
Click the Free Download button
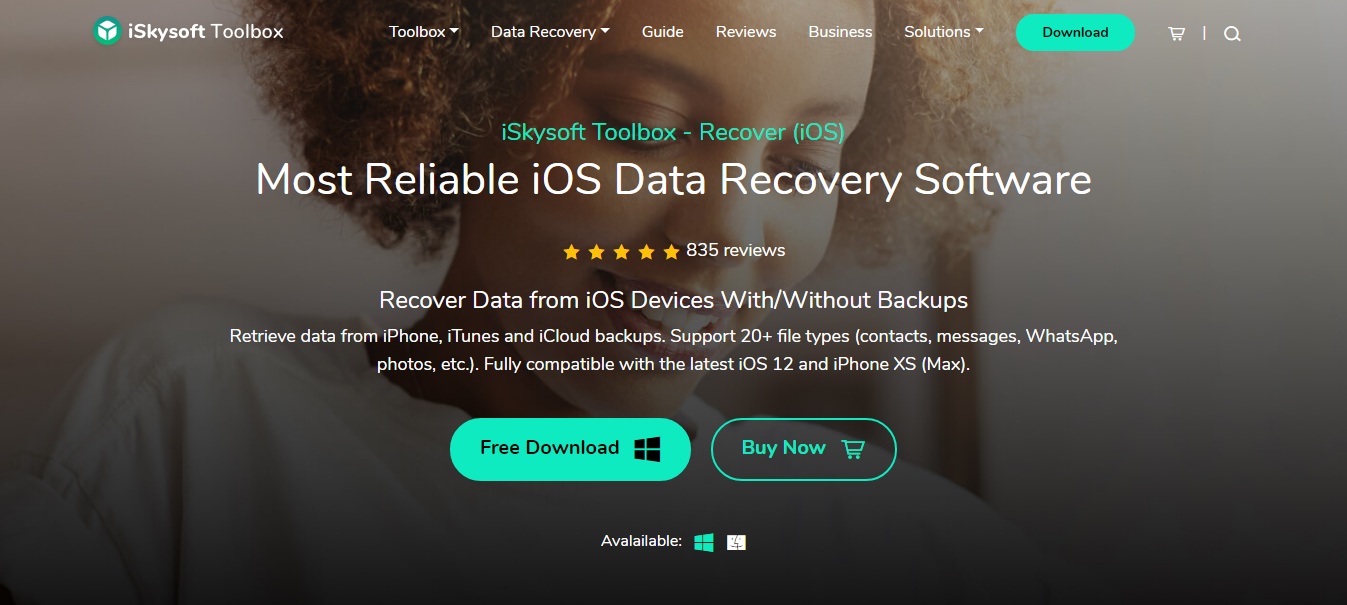(570, 449)
